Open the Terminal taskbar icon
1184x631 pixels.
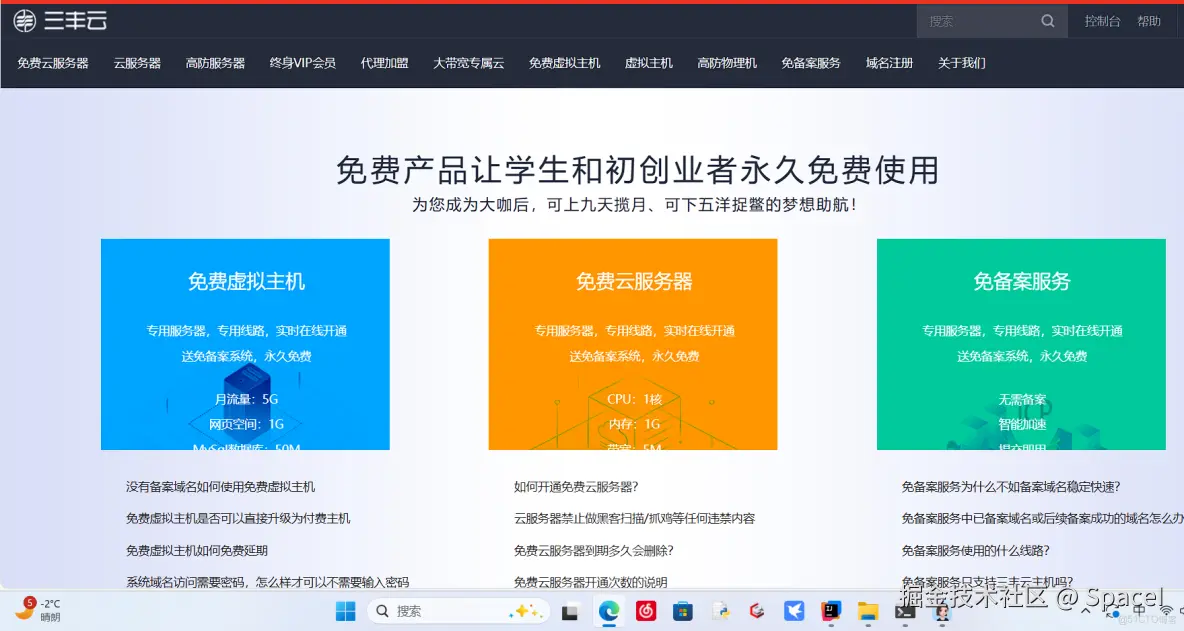[905, 611]
